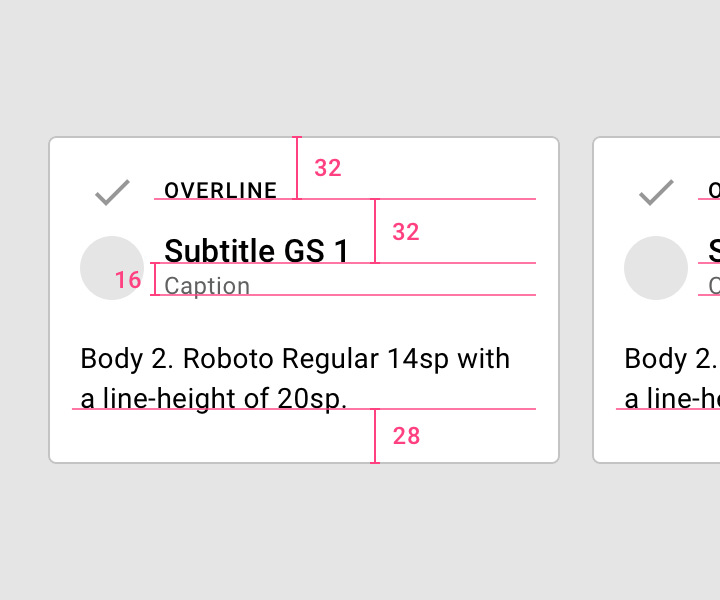
Task: Click the pink 28 bottom spacing label
Action: (x=406, y=436)
